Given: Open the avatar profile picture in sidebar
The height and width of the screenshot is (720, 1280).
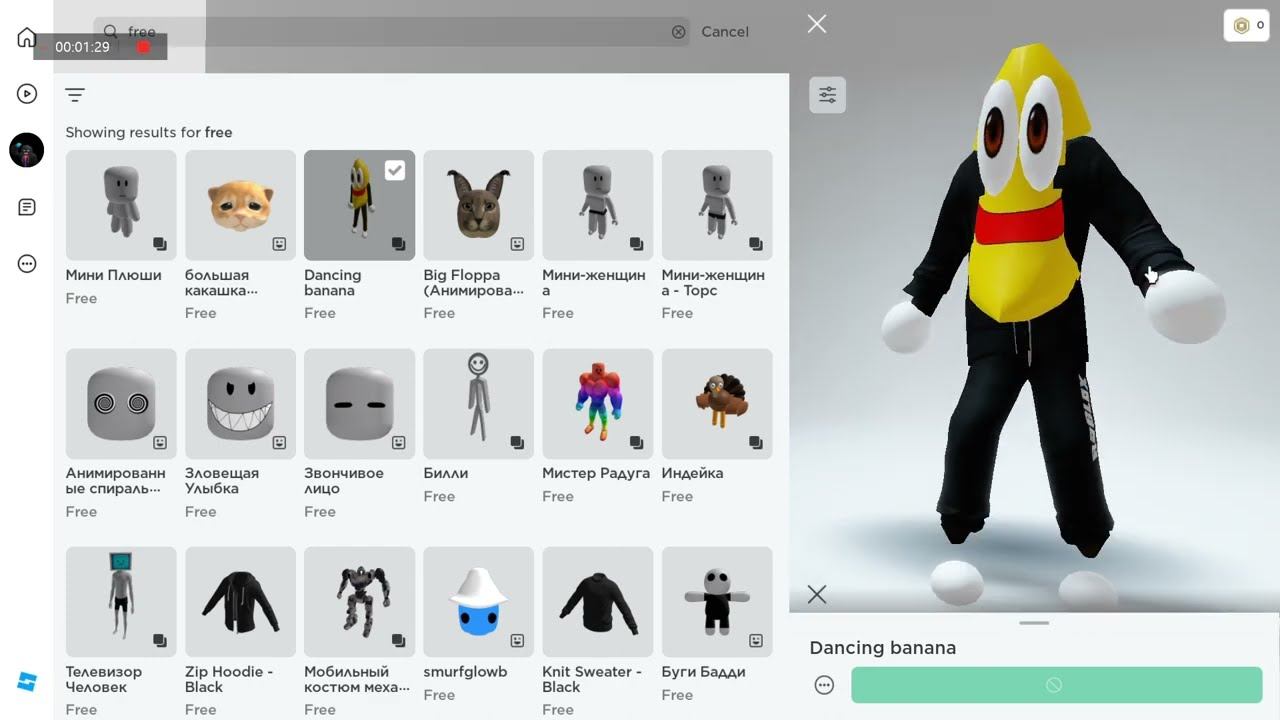Looking at the screenshot, I should [x=27, y=150].
